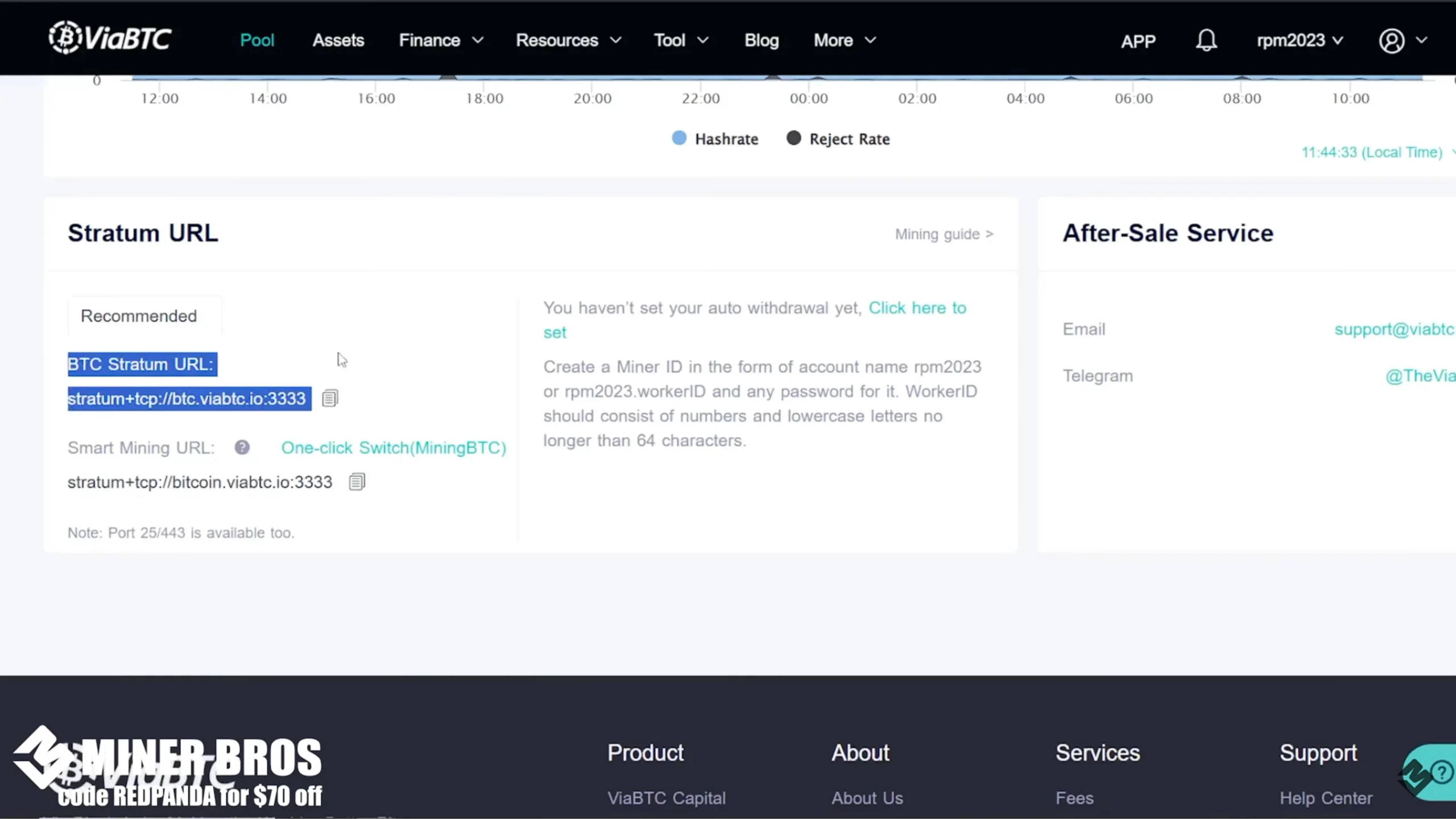The height and width of the screenshot is (819, 1456).
Task: Click the Product footer heading
Action: click(646, 752)
